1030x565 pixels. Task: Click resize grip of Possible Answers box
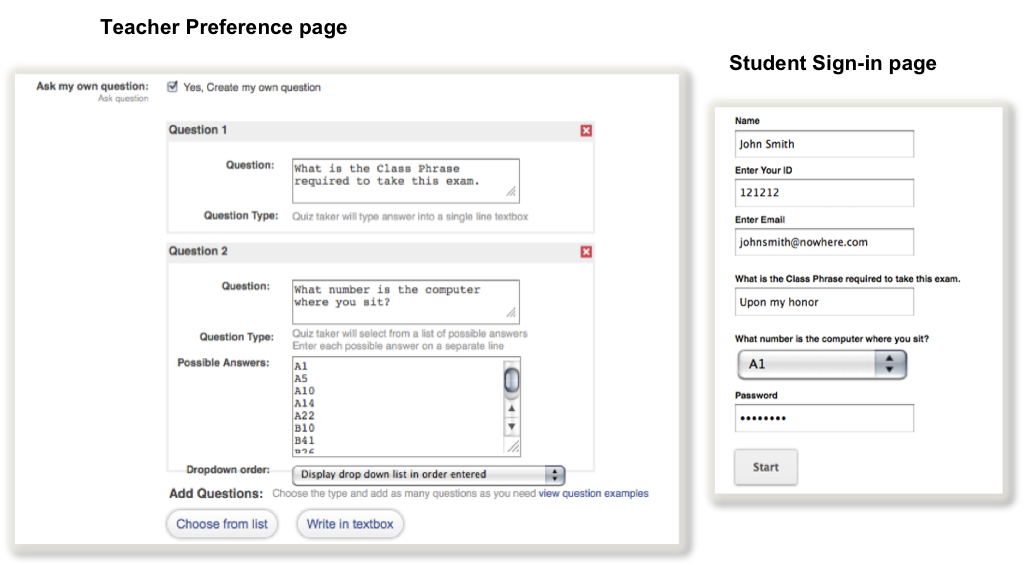[512, 448]
